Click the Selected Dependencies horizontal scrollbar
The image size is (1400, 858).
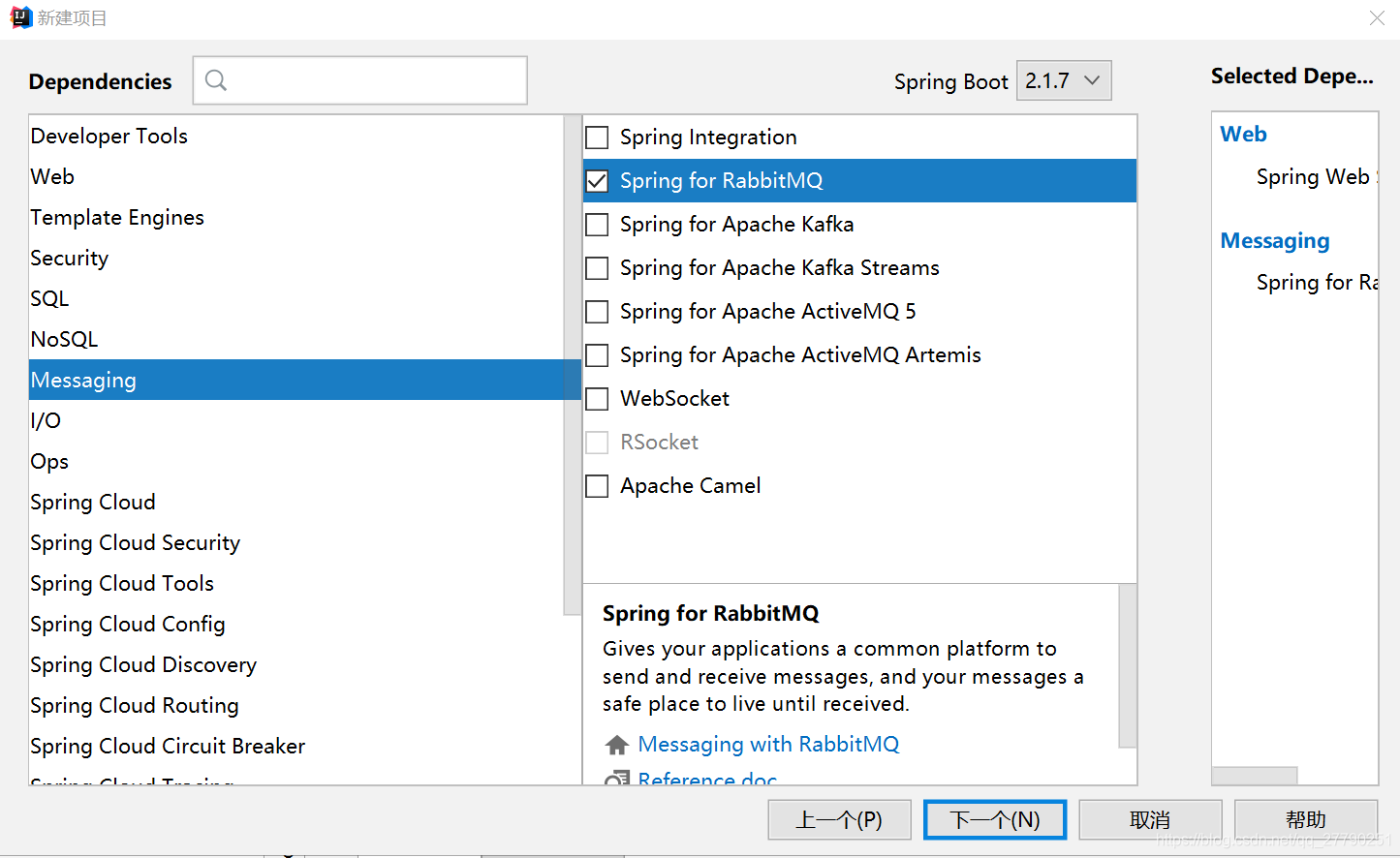(x=1255, y=776)
